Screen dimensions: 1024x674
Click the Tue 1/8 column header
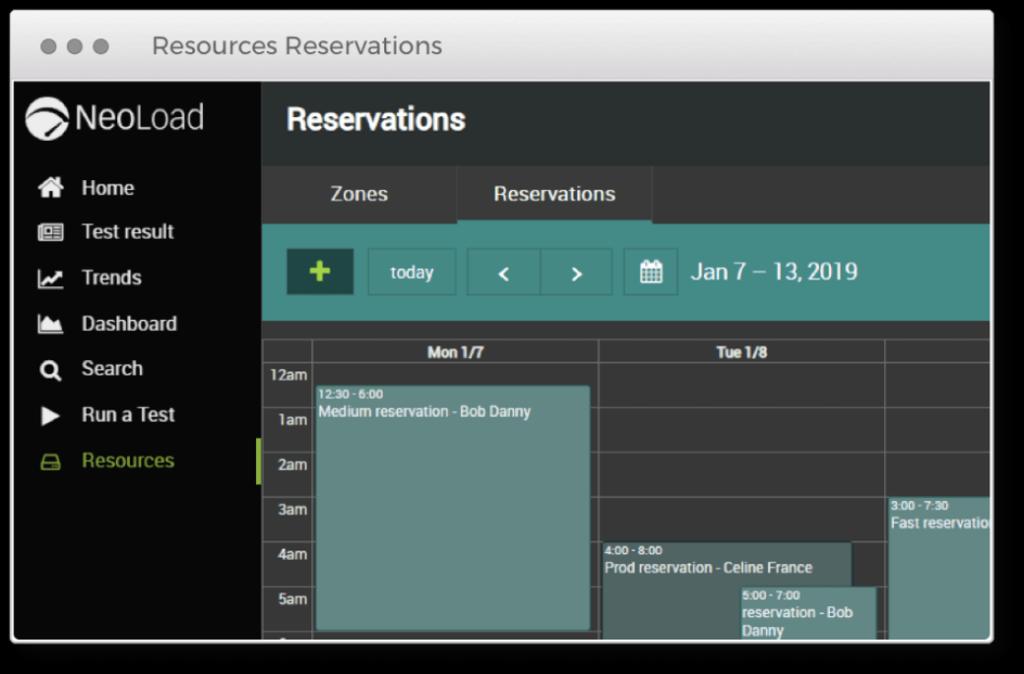click(741, 352)
